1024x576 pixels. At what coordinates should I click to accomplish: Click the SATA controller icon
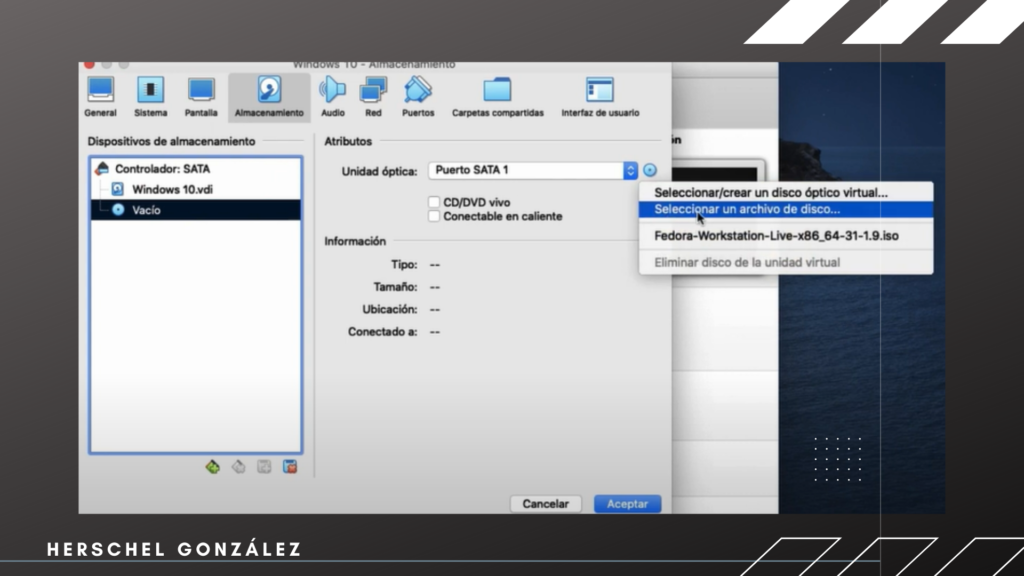(102, 168)
